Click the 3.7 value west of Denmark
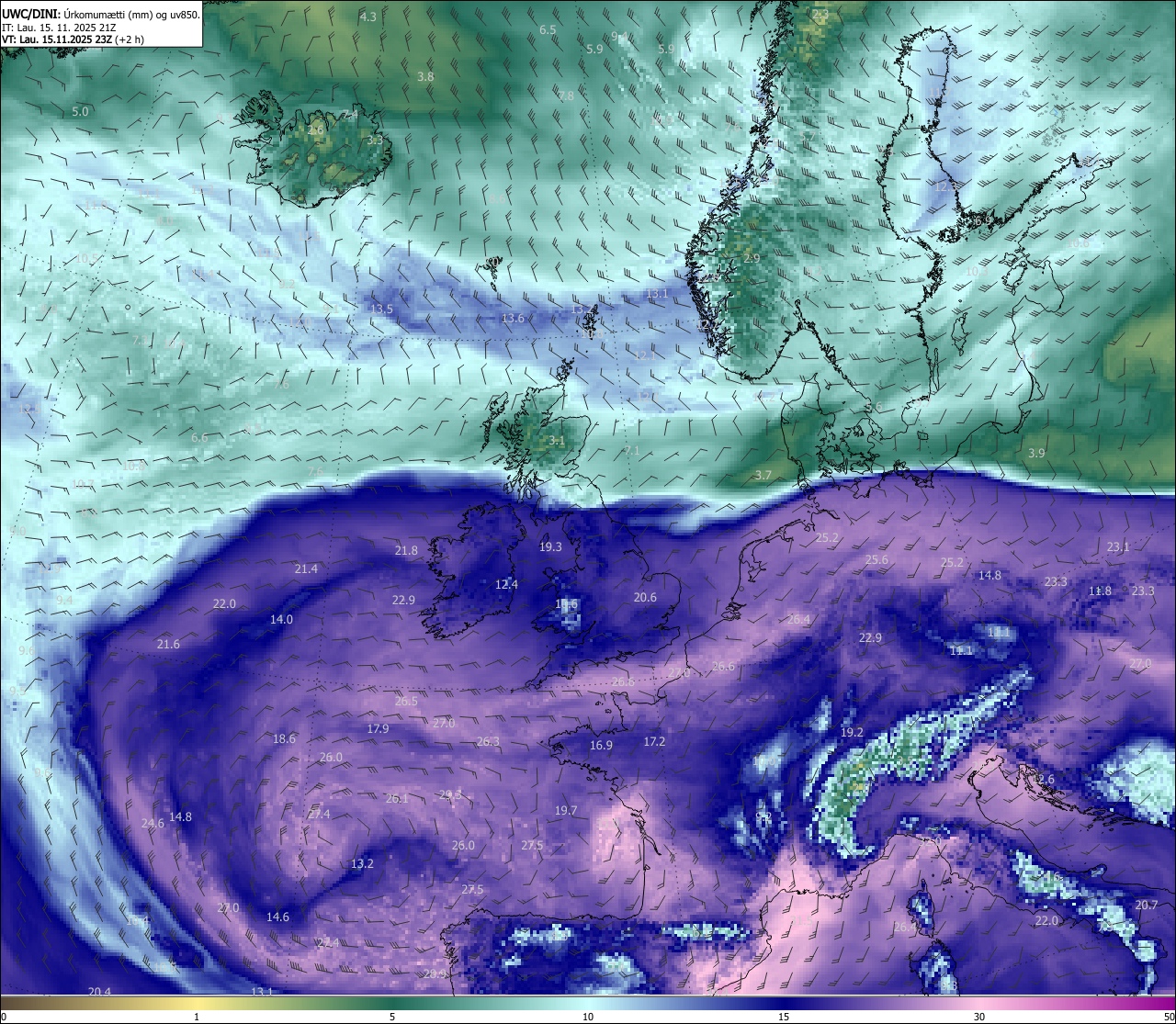The image size is (1176, 1024). coord(763,475)
